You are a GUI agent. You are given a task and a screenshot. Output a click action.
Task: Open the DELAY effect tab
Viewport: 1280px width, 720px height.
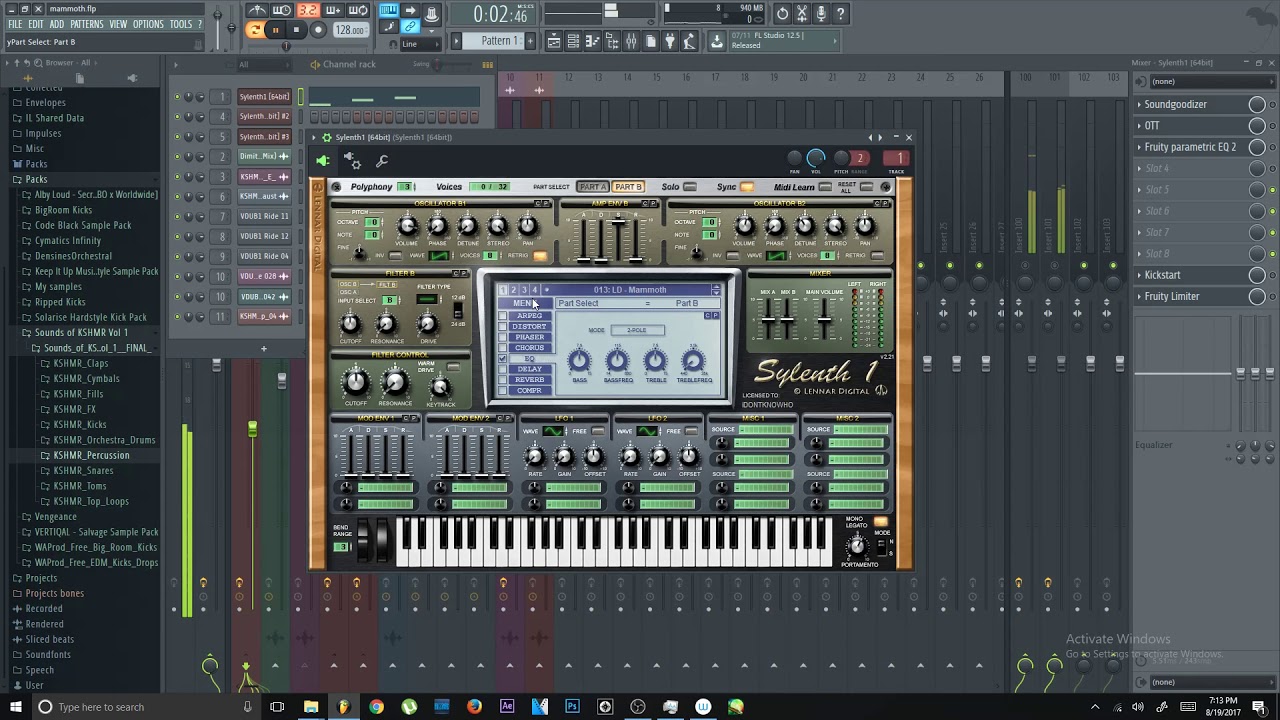(x=530, y=370)
